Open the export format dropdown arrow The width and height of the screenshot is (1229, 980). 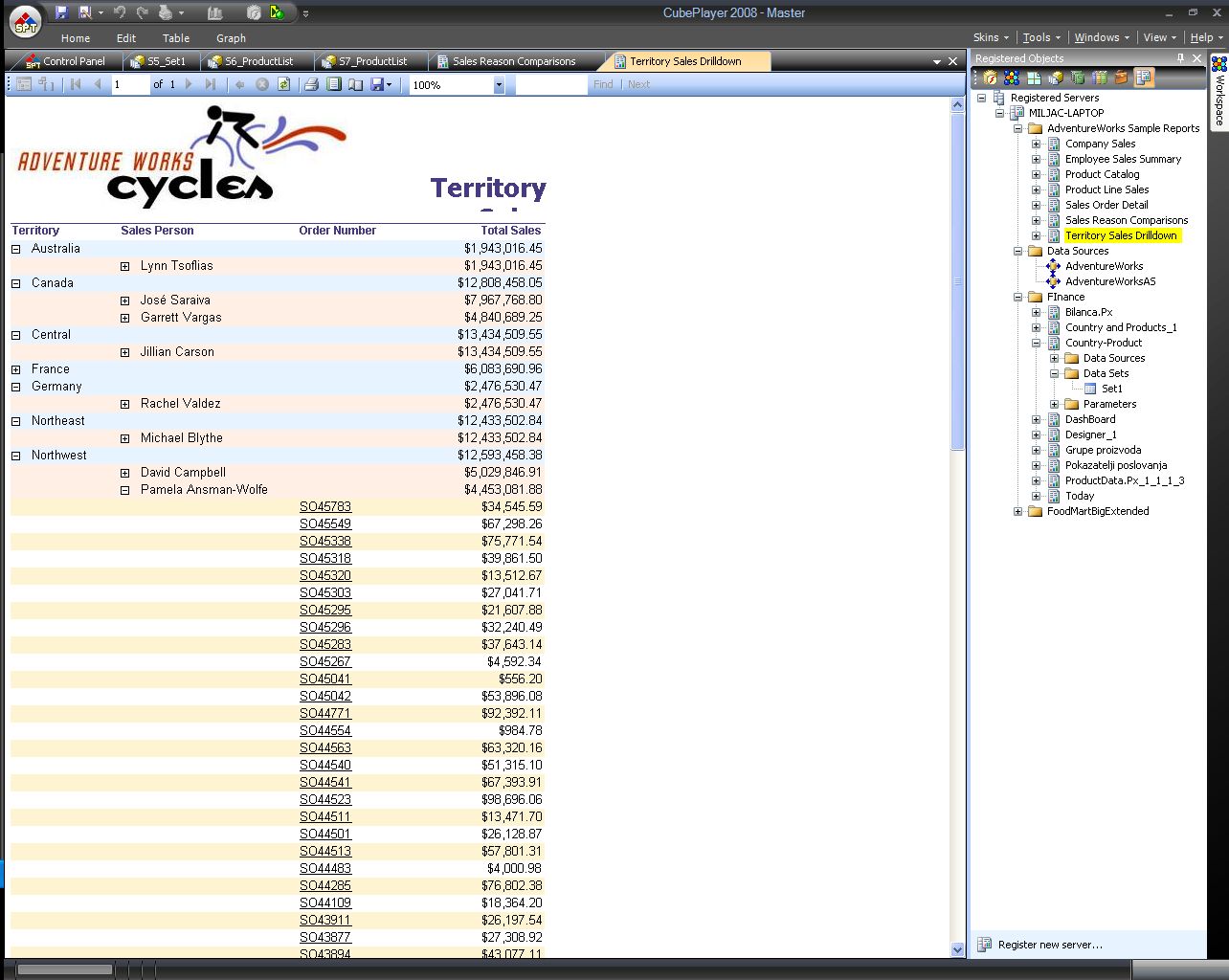[389, 84]
